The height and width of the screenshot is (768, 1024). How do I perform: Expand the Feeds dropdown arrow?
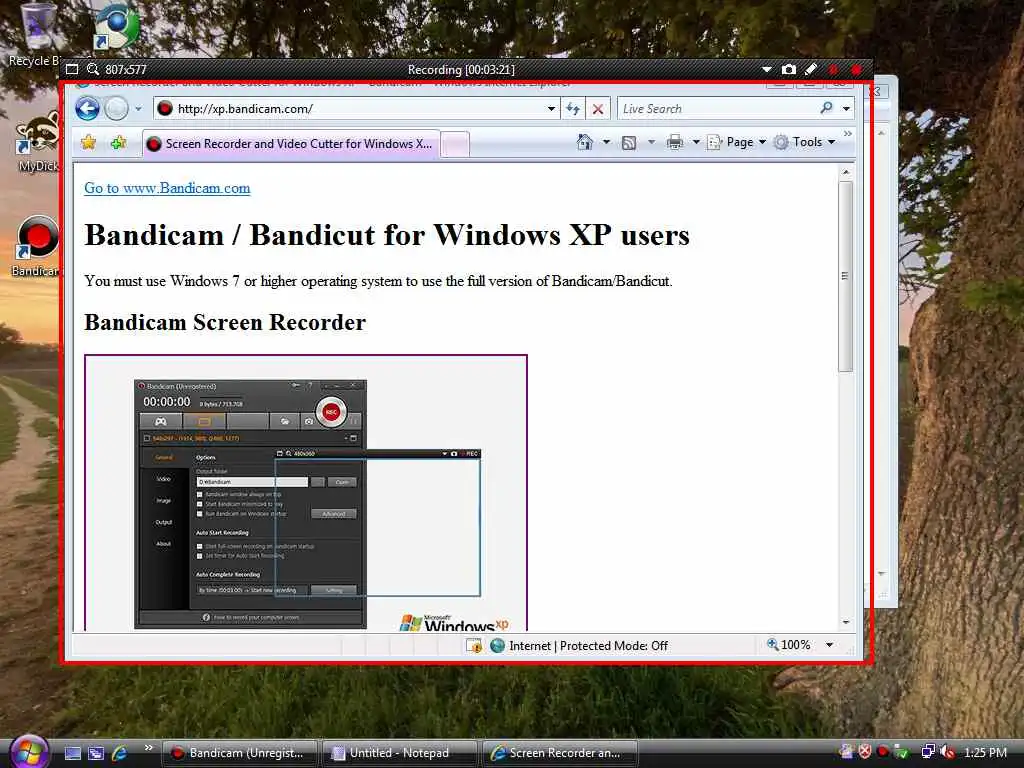(x=651, y=142)
